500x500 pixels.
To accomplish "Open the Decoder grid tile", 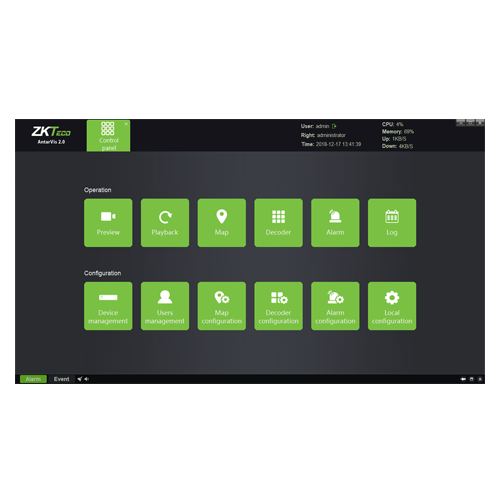I will 278,223.
